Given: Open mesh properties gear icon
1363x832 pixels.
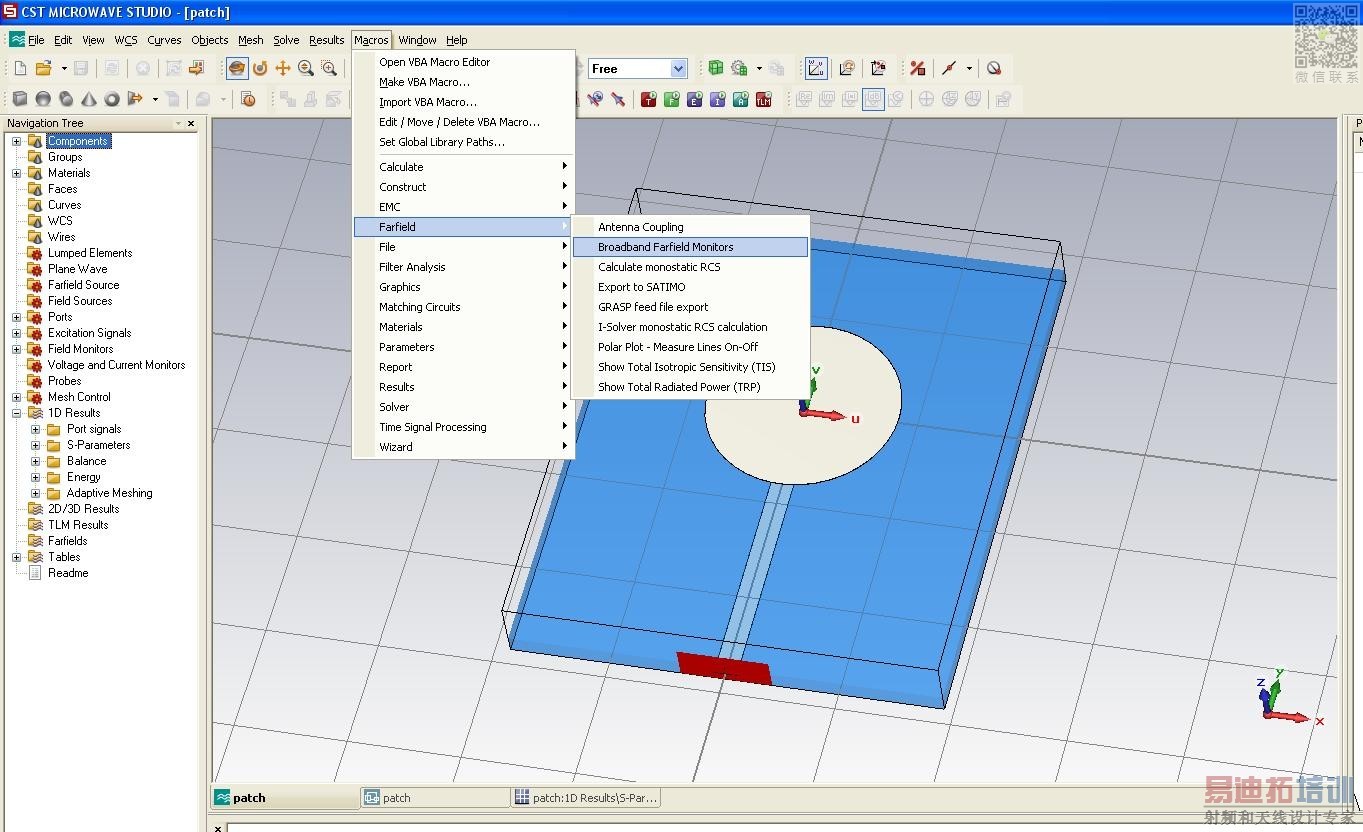Looking at the screenshot, I should coord(739,68).
